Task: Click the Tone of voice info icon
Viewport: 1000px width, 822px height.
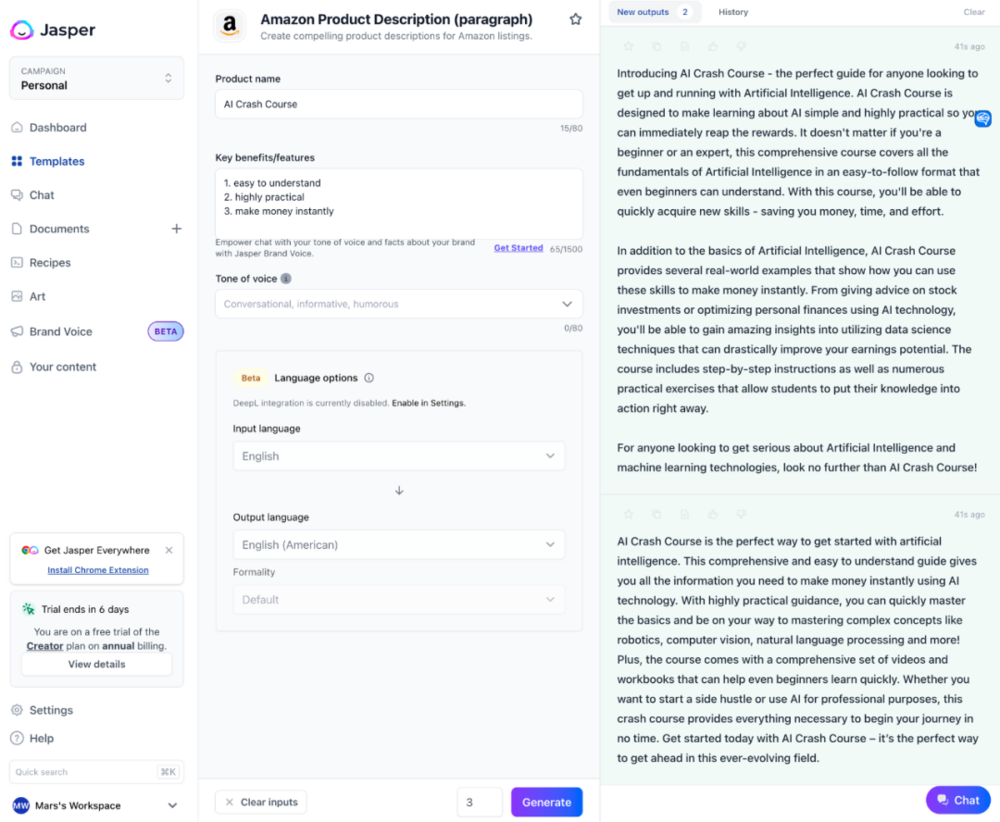Action: (286, 279)
